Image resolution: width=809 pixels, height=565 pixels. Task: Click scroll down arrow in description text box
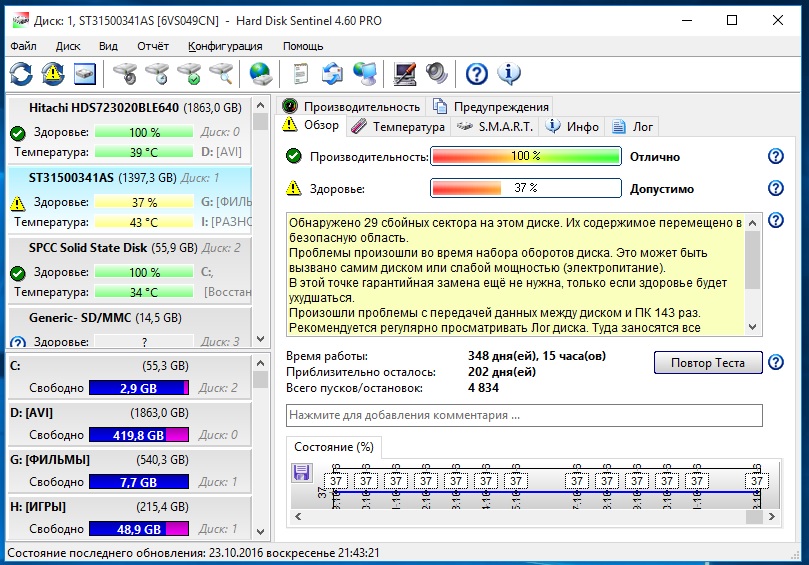(x=753, y=327)
